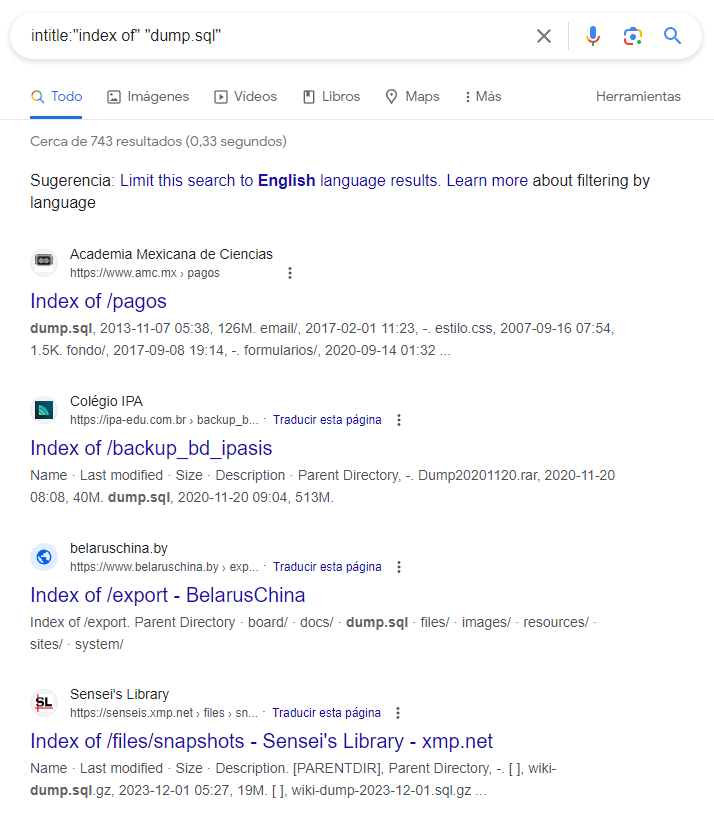Open options menu for the amc.mx result
This screenshot has height=828, width=714.
pos(289,273)
